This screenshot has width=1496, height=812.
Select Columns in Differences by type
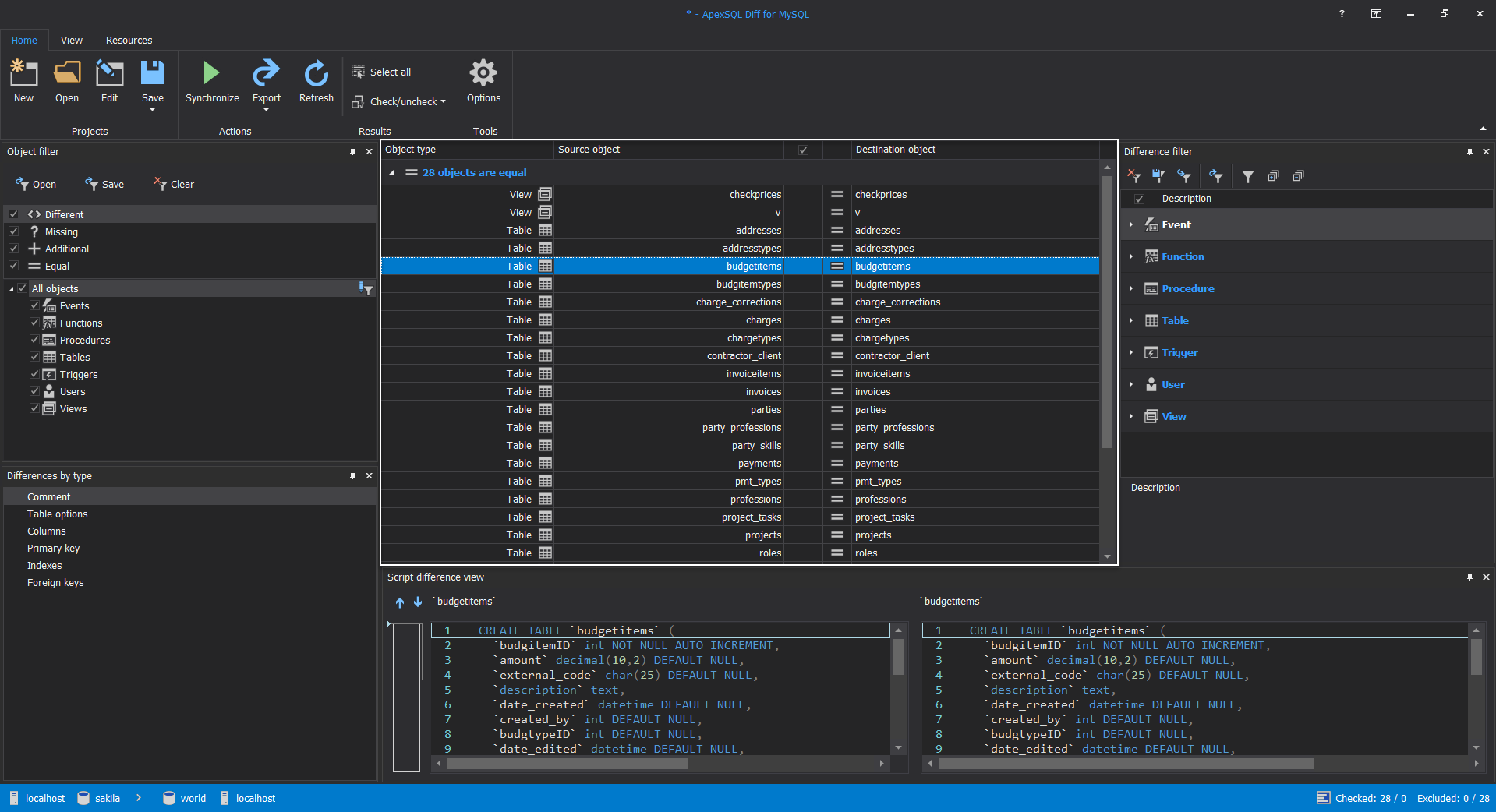click(x=189, y=531)
